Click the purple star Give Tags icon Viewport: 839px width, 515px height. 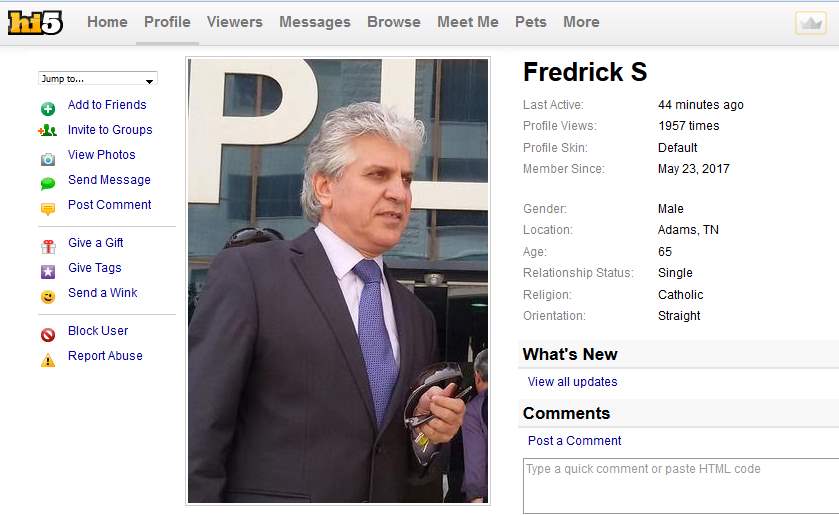point(48,271)
